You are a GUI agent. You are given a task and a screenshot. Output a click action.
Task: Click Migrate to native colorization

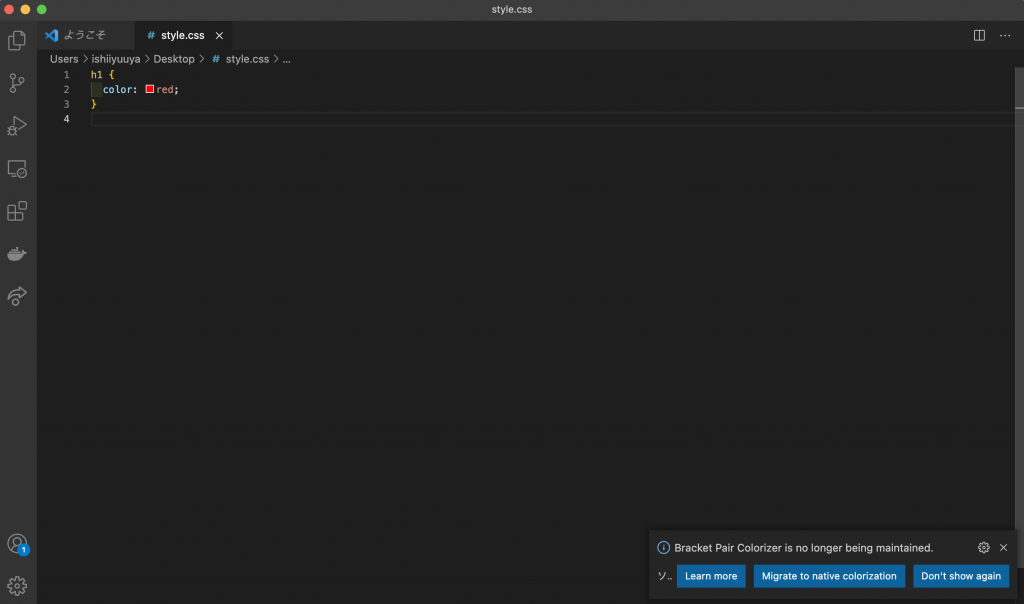click(829, 576)
